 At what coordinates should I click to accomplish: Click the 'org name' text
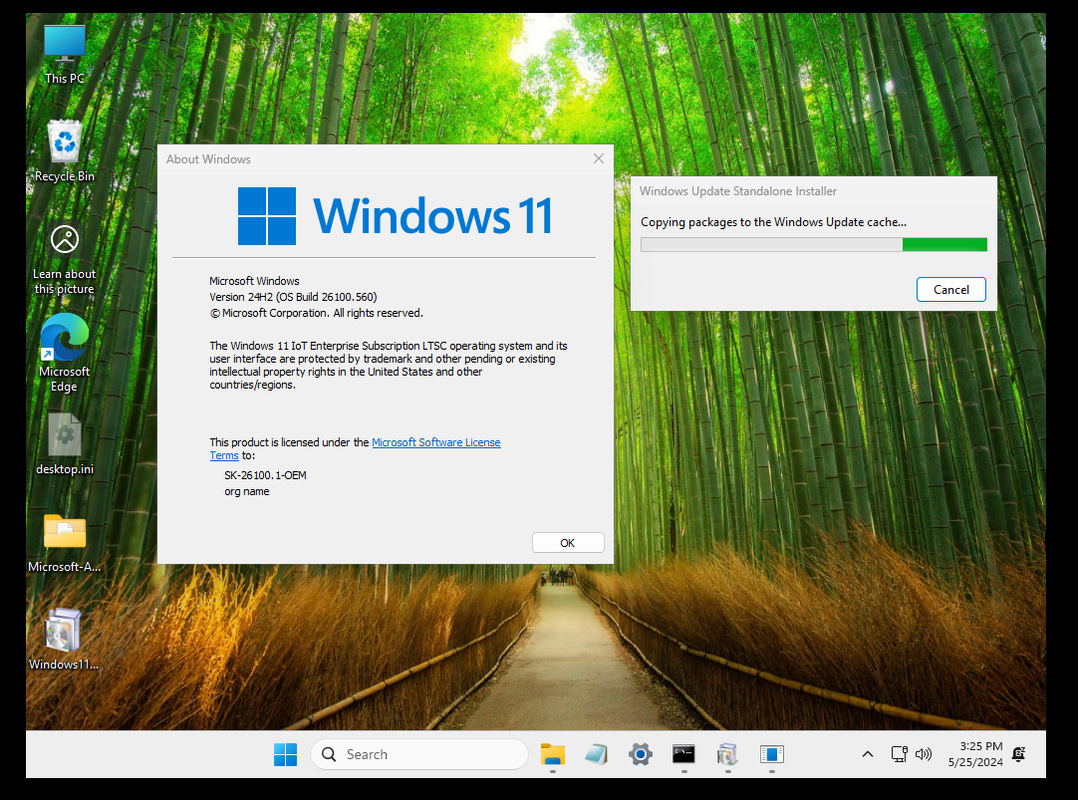point(247,491)
